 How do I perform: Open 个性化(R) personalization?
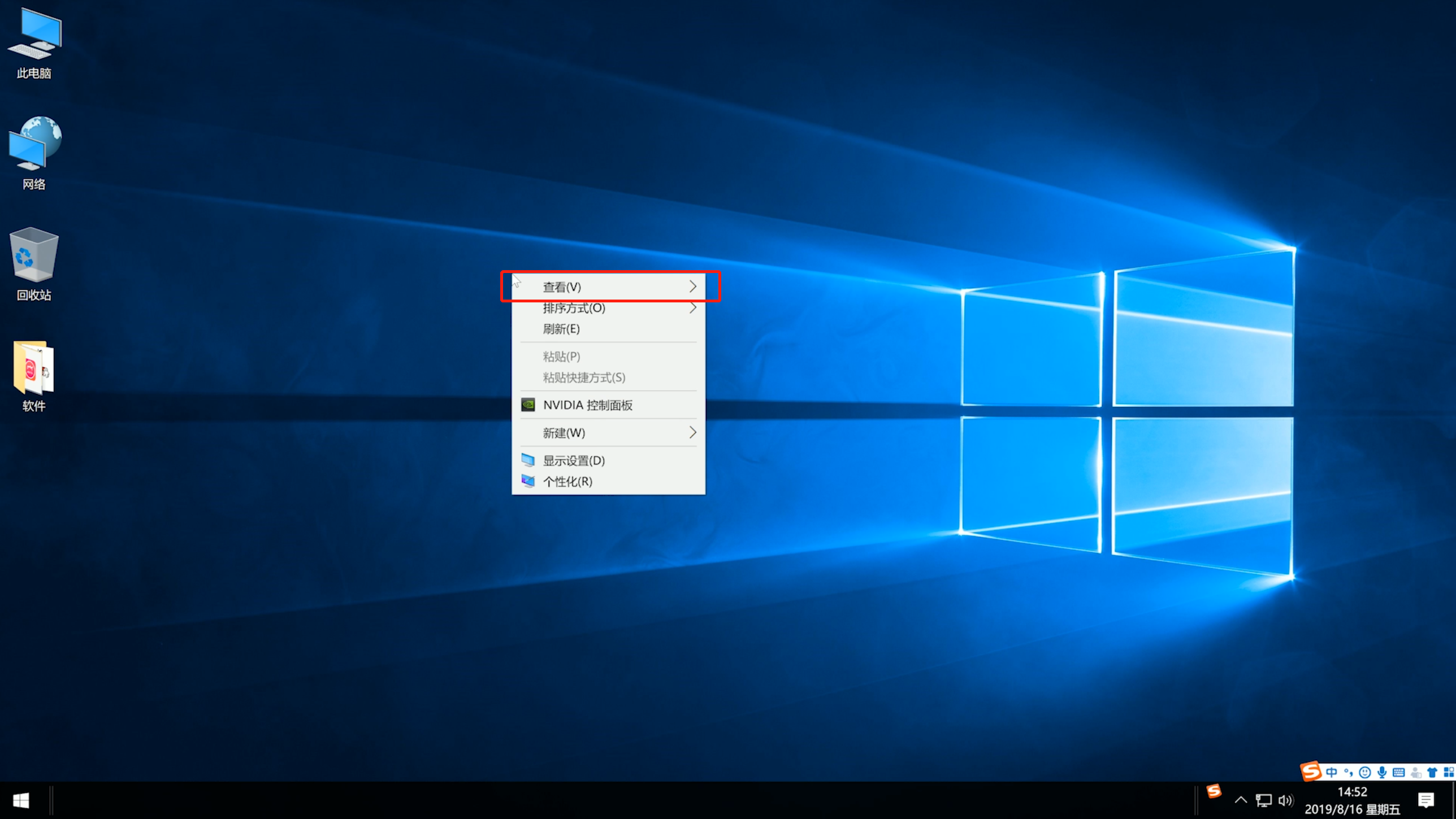609,482
